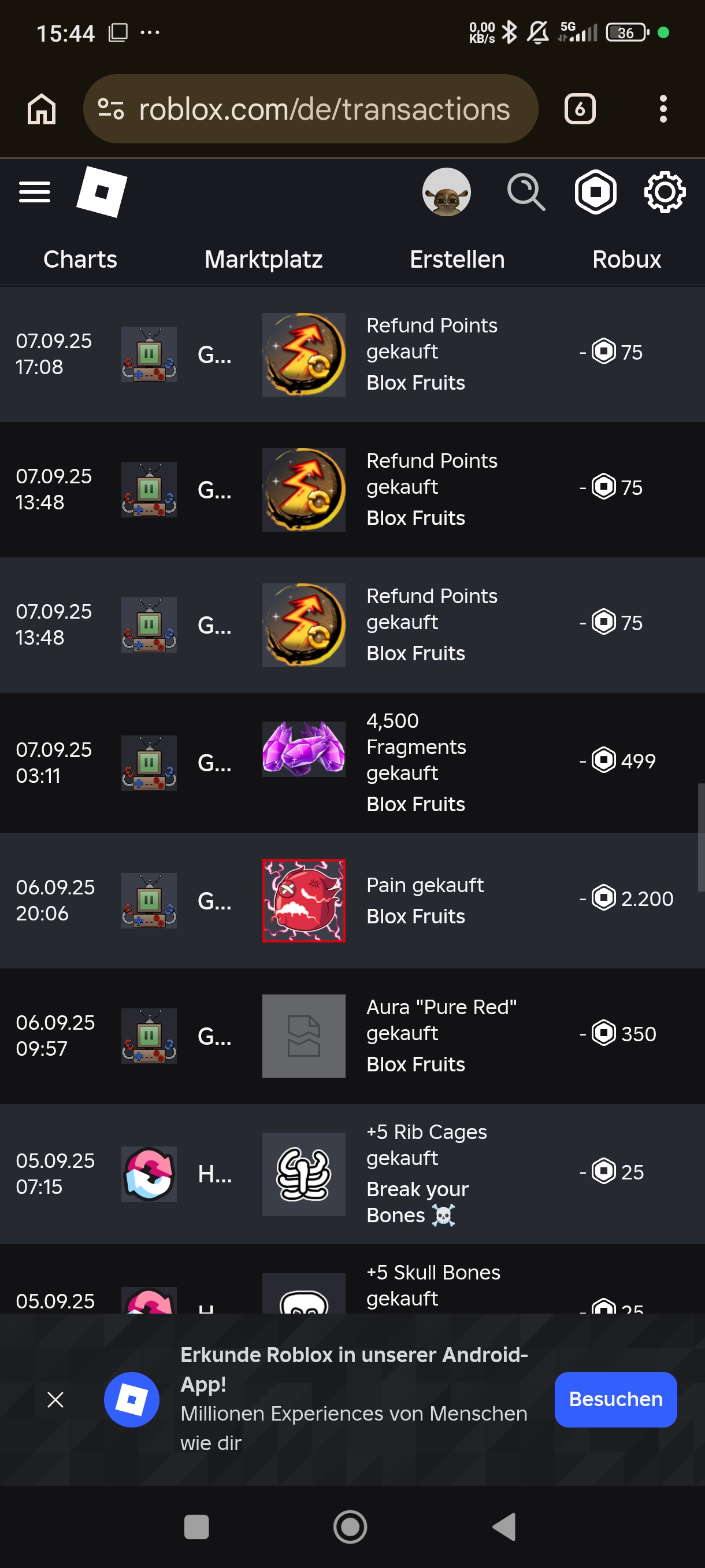Open the 4,500 Fragments thumbnail
The image size is (705, 1568).
303,749
